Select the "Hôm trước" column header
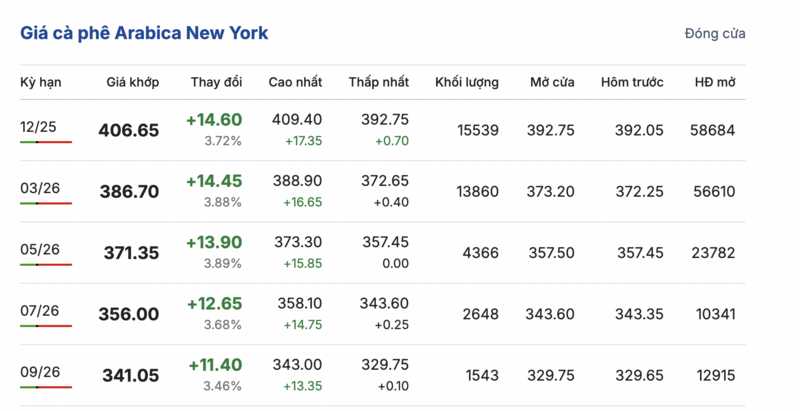The width and height of the screenshot is (800, 411). pyautogui.click(x=632, y=82)
